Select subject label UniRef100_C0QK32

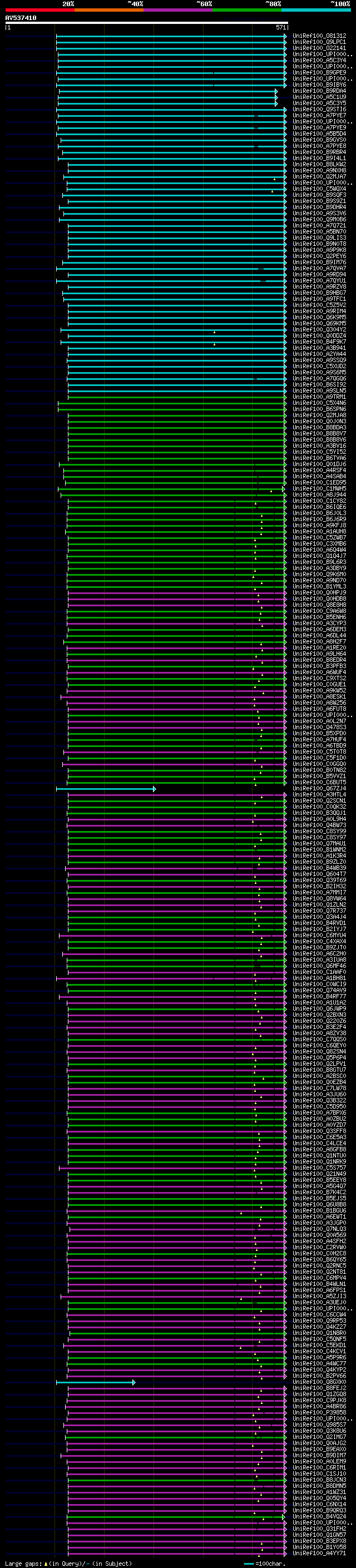tap(319, 807)
